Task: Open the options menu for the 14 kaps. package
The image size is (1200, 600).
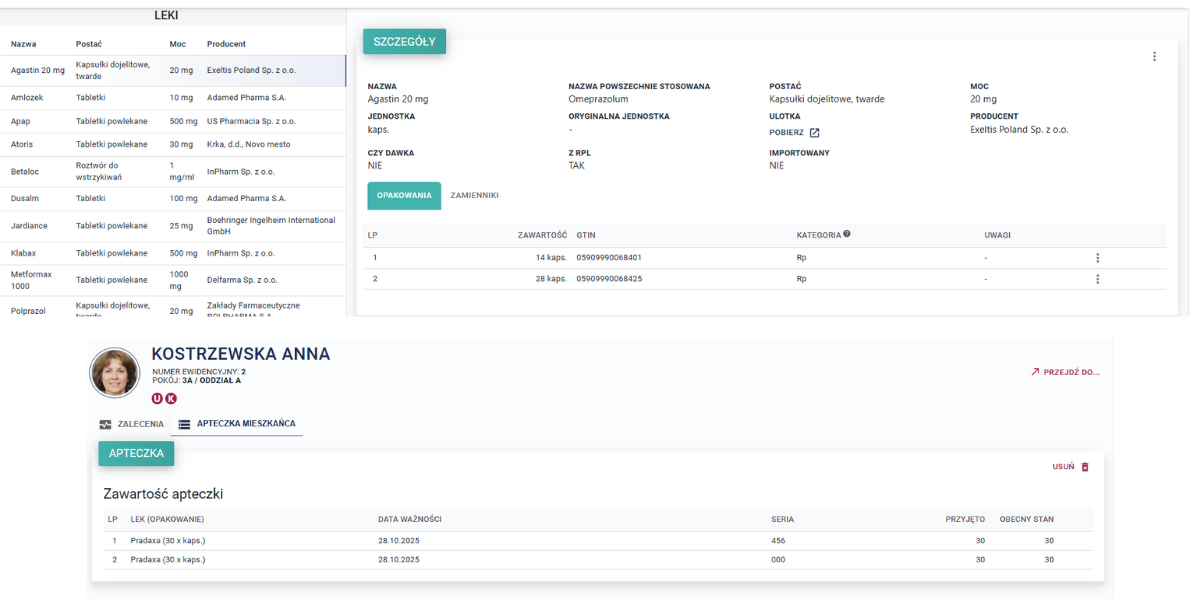Action: click(x=1097, y=258)
